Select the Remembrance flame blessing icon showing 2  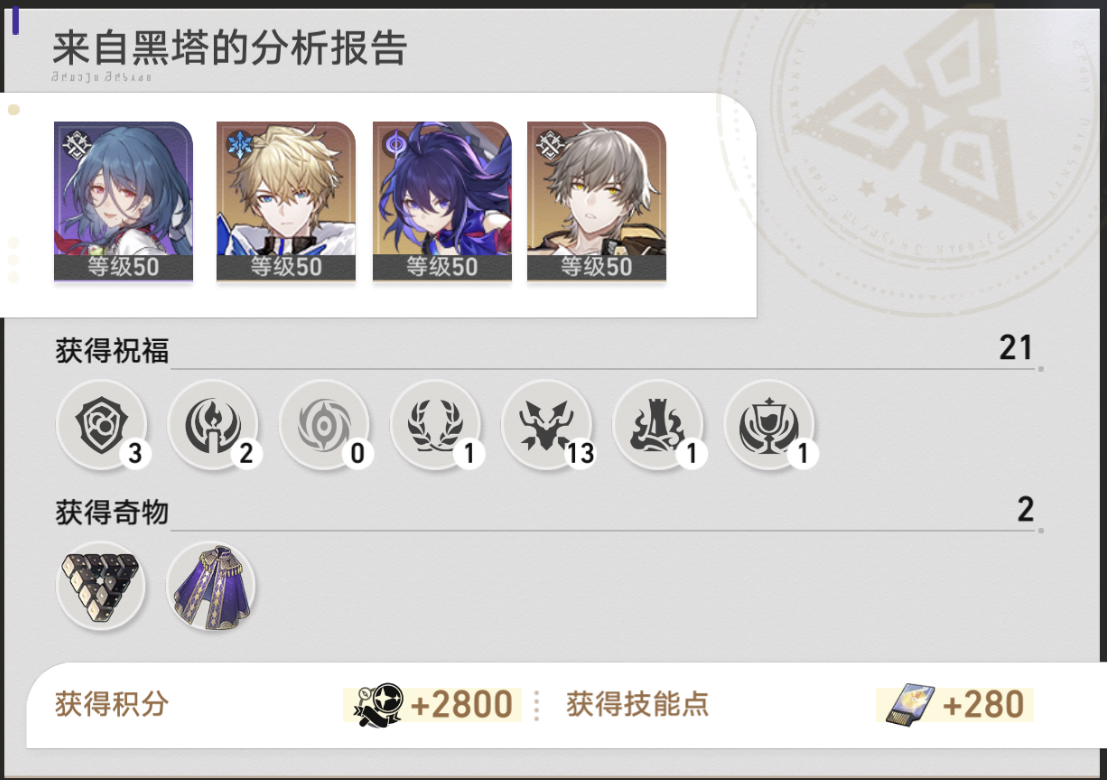click(x=213, y=424)
